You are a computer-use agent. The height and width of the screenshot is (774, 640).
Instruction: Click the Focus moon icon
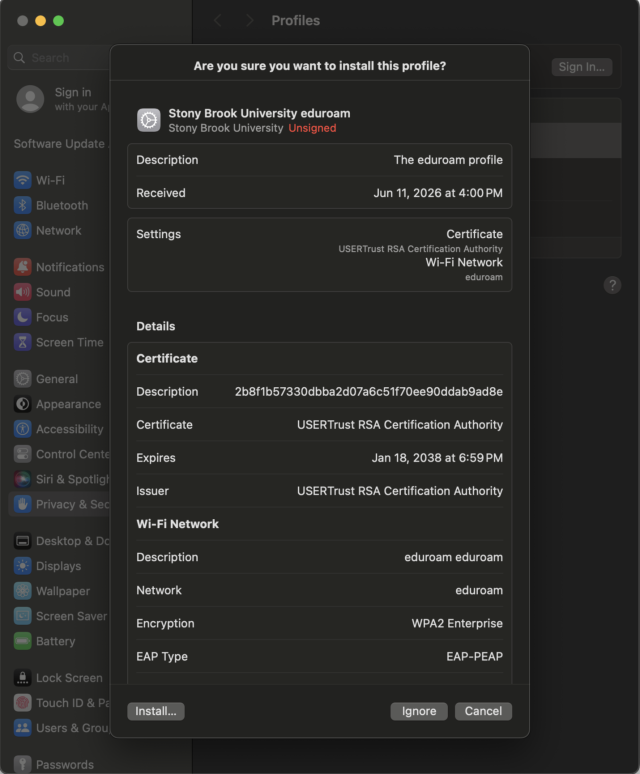(22, 317)
